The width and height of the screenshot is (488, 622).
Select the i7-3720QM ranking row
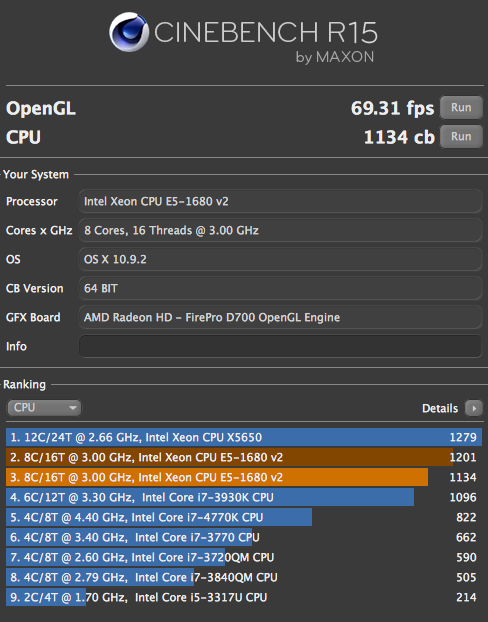click(x=244, y=557)
